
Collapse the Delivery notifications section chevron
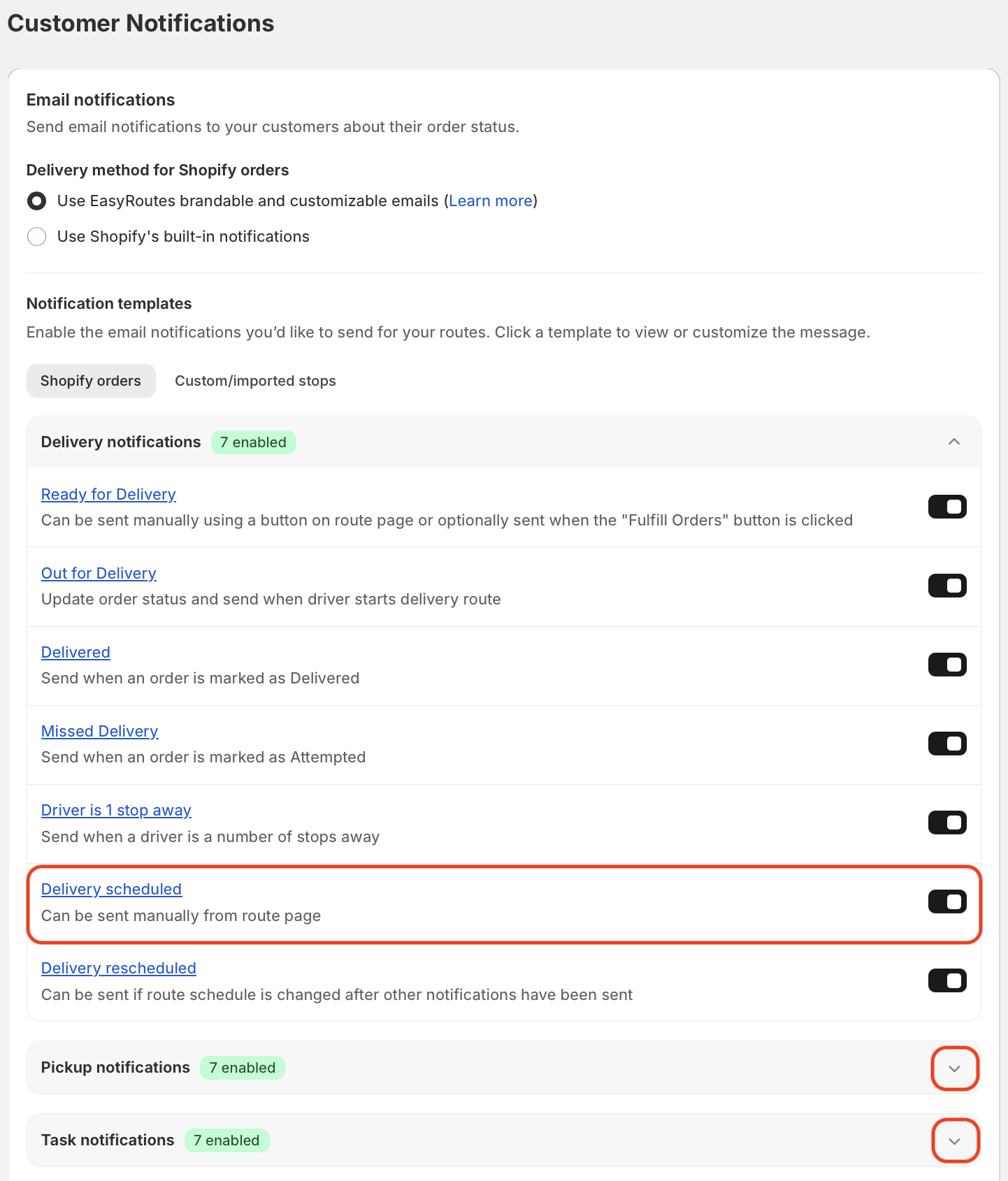point(953,442)
